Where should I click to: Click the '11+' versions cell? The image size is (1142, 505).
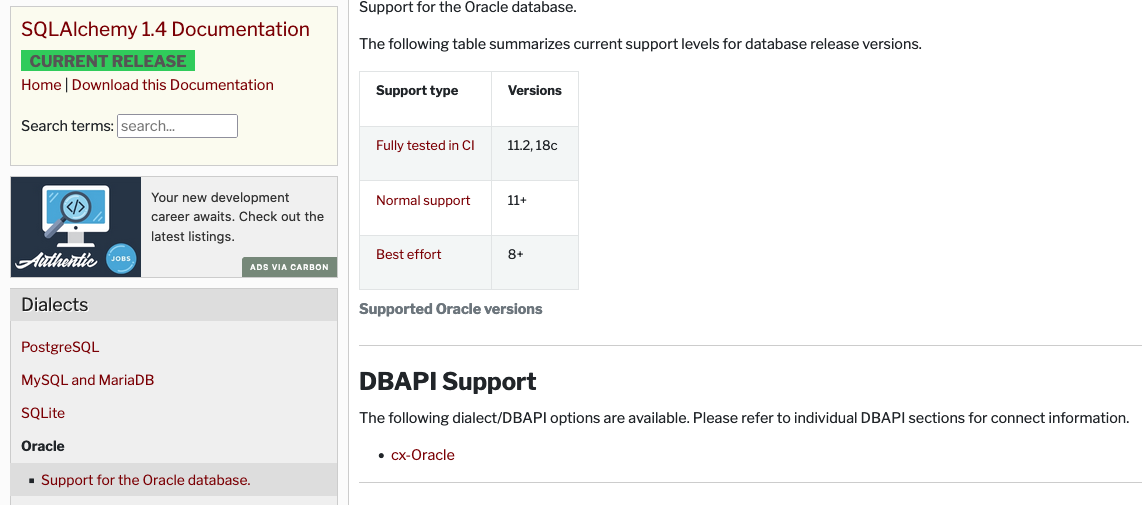point(535,208)
